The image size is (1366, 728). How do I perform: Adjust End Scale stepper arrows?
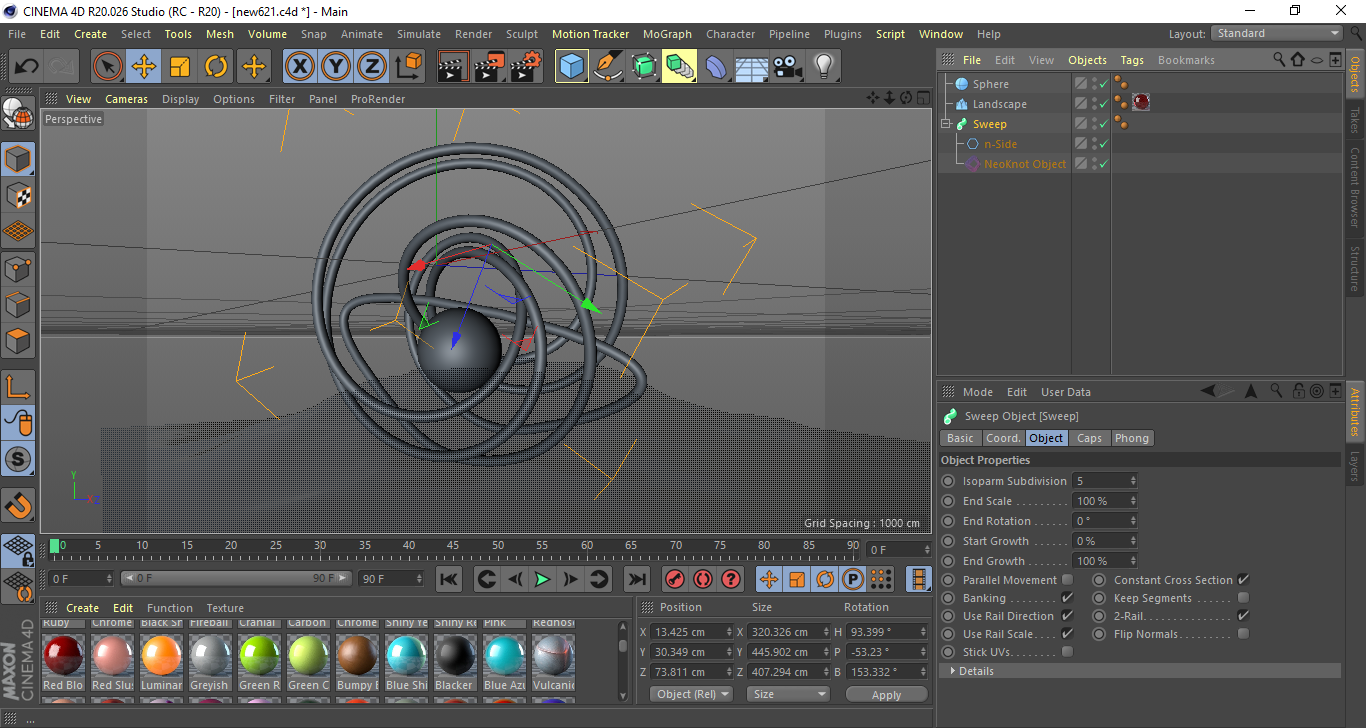point(1133,501)
